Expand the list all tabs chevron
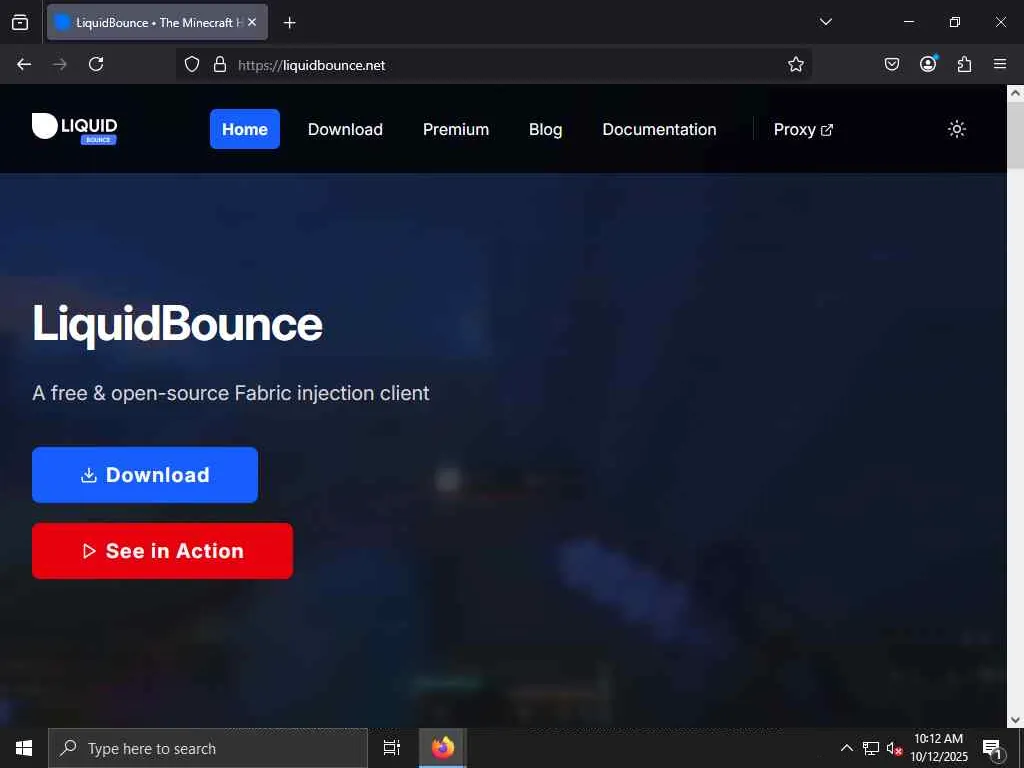Viewport: 1024px width, 768px height. coord(825,22)
